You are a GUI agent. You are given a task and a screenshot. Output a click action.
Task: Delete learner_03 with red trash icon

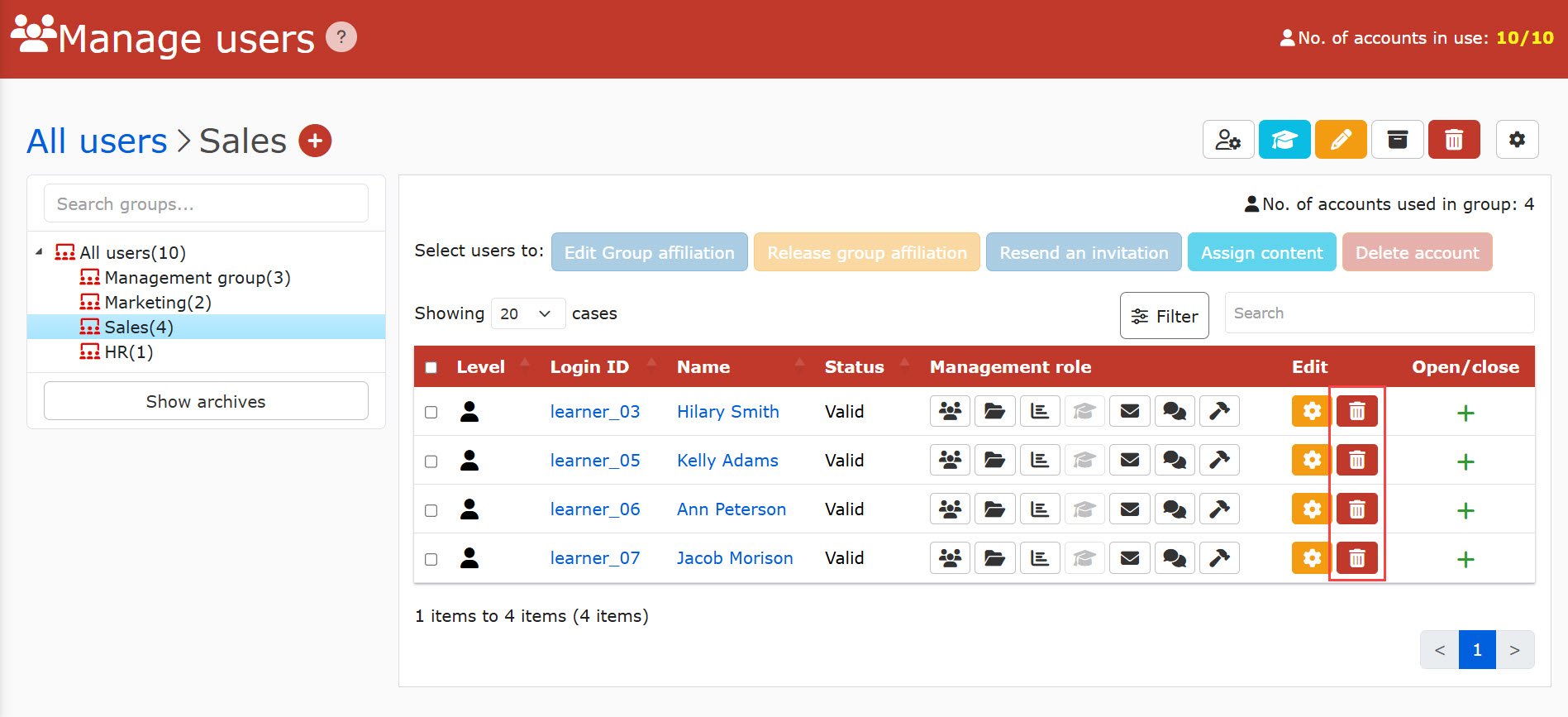[x=1357, y=411]
